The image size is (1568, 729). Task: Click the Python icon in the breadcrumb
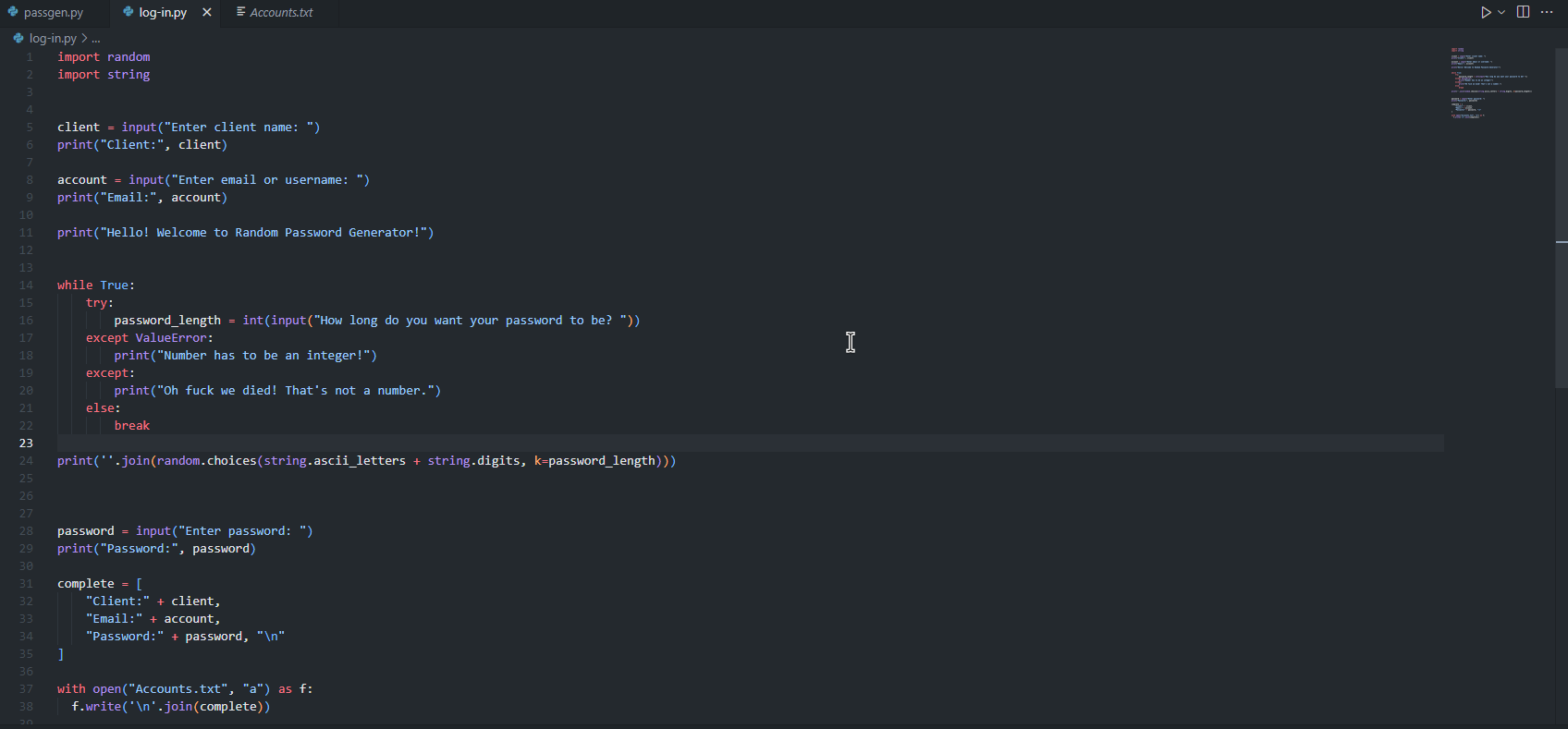click(x=18, y=38)
